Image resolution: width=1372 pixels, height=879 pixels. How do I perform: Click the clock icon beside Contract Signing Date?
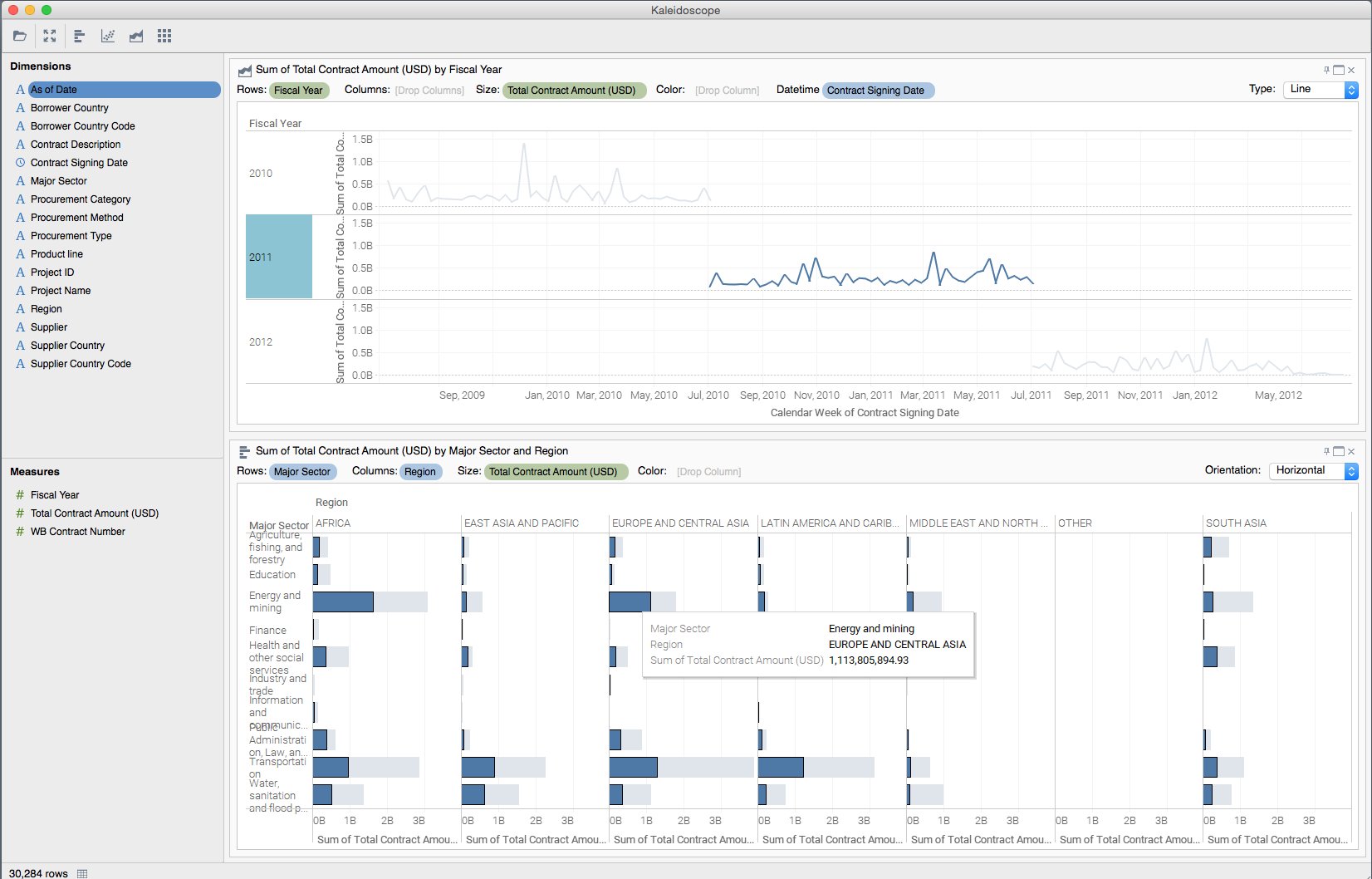pyautogui.click(x=20, y=163)
